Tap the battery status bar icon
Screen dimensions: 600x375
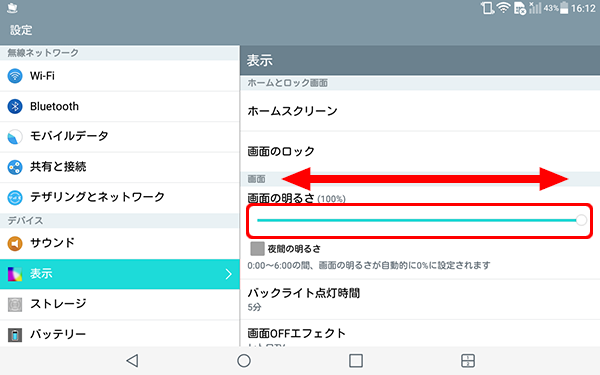coord(564,8)
